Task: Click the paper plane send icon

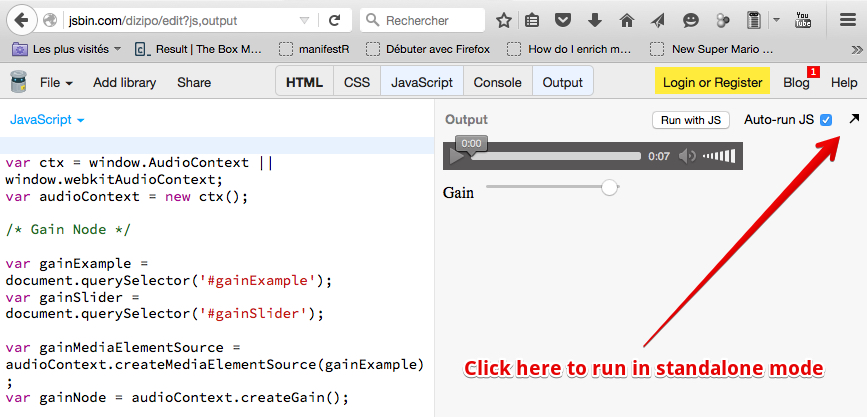Action: [657, 21]
